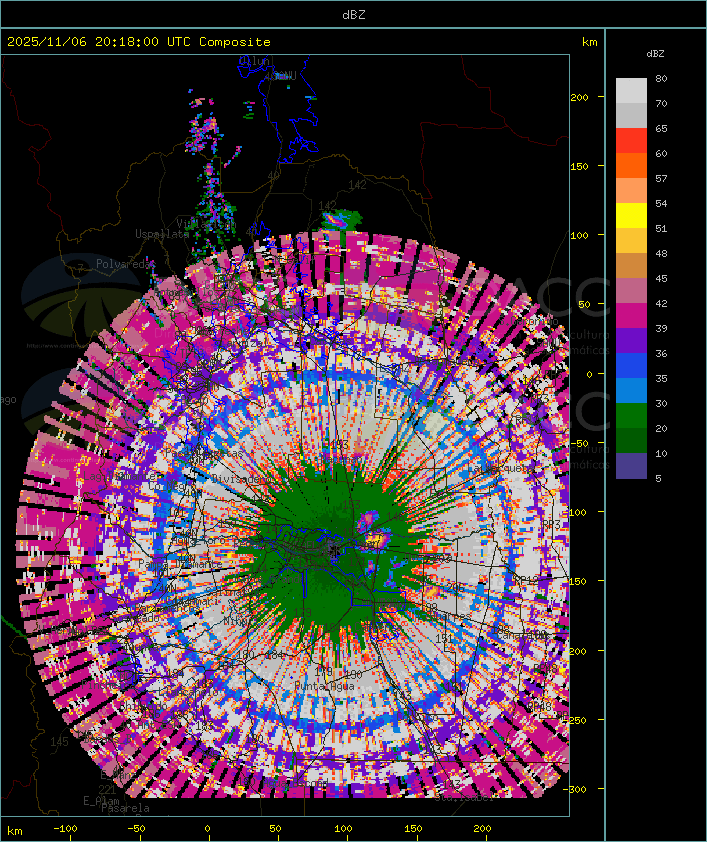Click legend value 65
Screen dimensions: 707x842
661,128
